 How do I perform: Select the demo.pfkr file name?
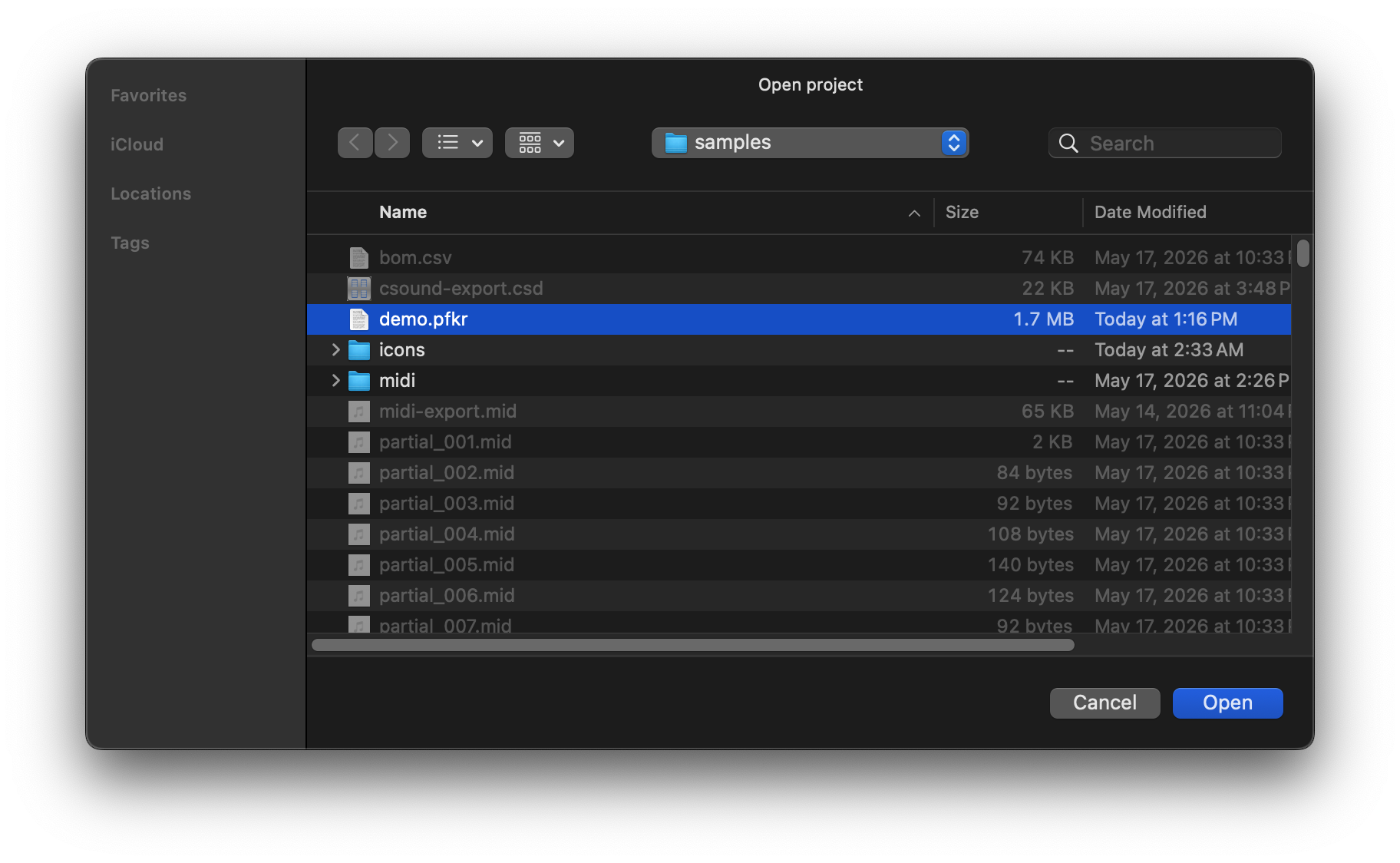click(424, 319)
